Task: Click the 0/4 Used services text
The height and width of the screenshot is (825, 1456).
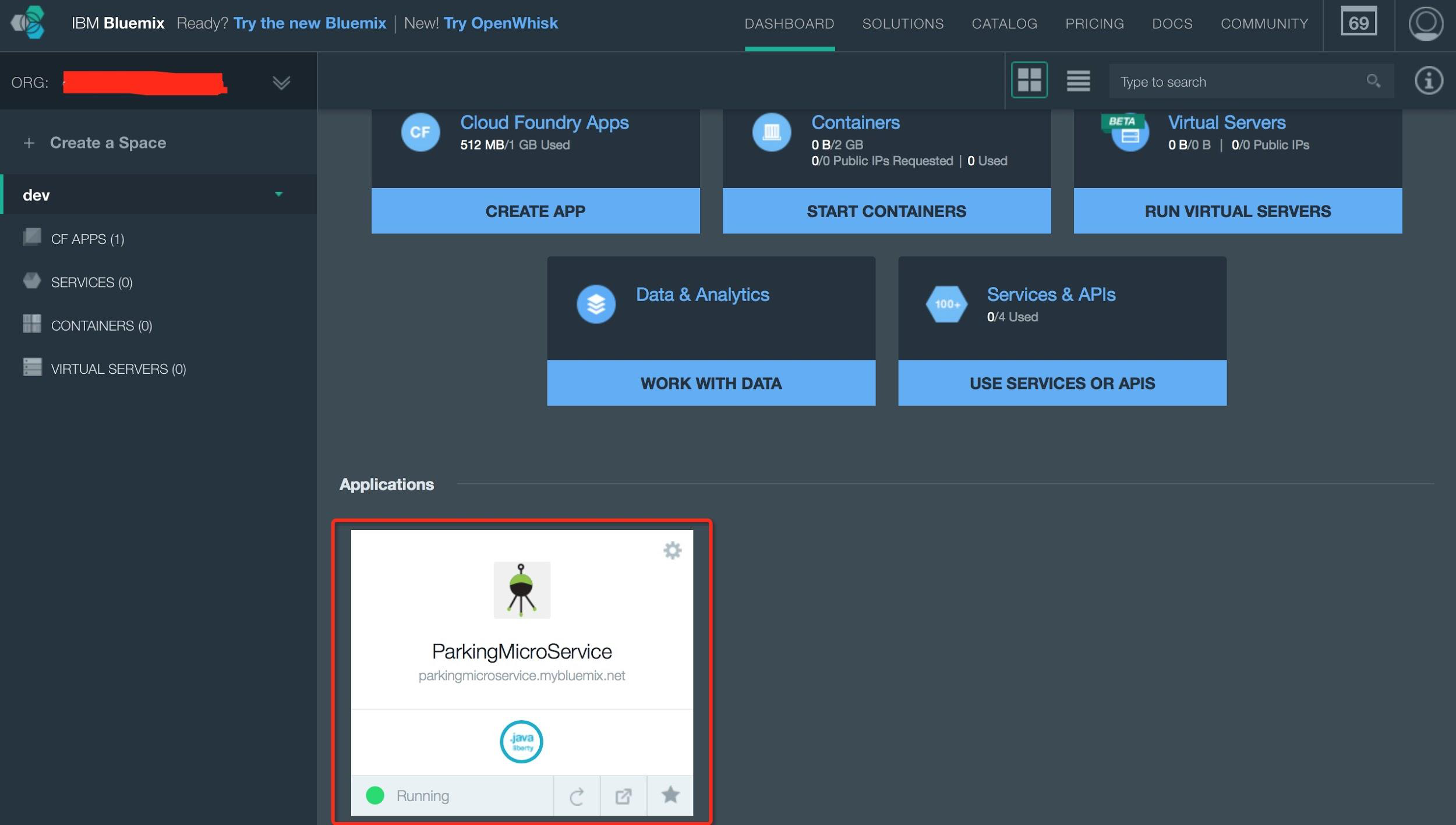Action: pyautogui.click(x=1012, y=317)
